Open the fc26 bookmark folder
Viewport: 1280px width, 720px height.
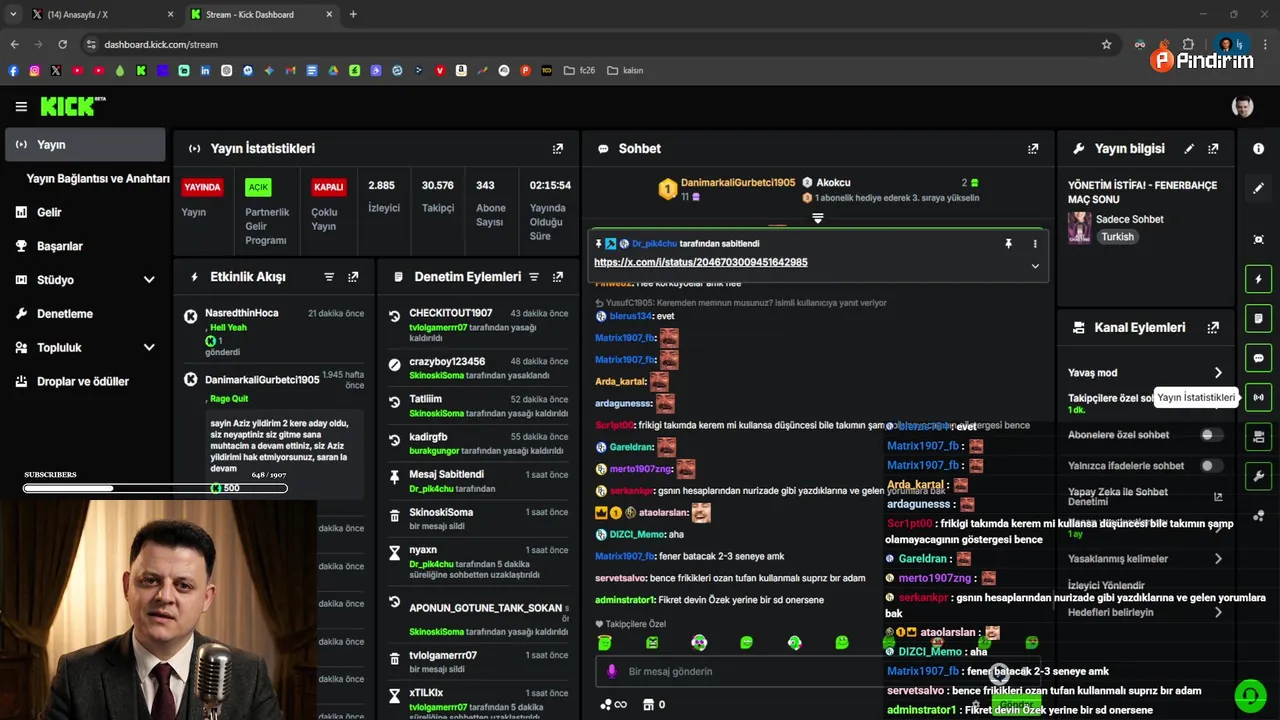tap(580, 71)
